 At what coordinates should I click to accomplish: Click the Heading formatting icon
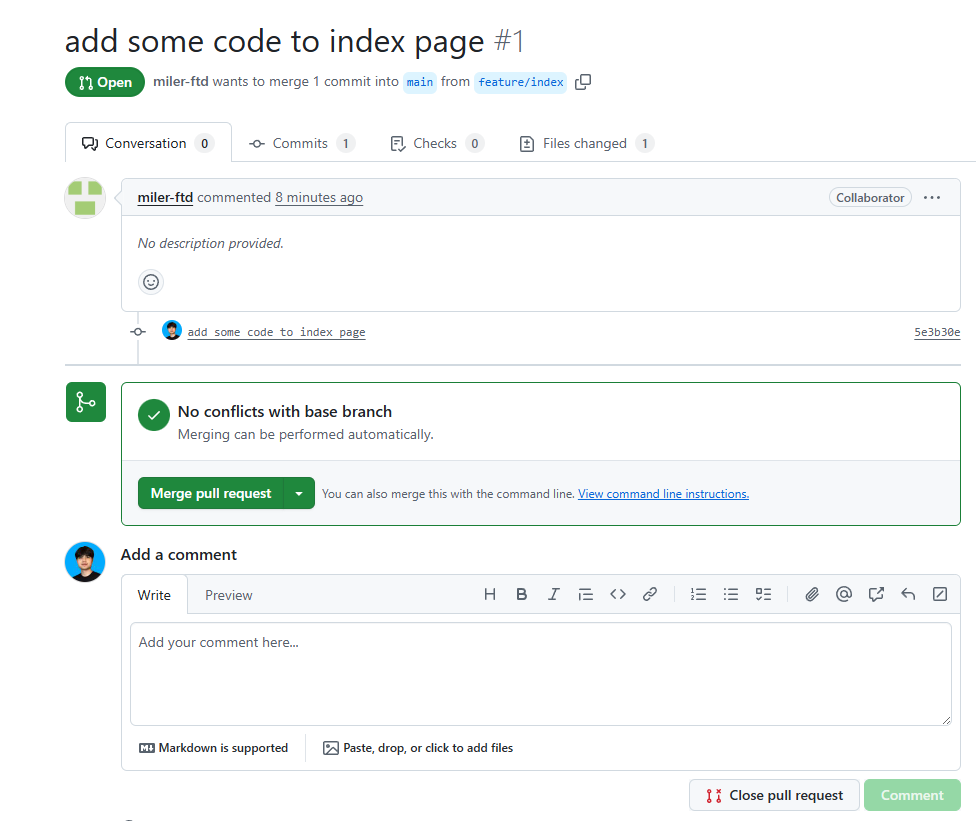coord(490,594)
